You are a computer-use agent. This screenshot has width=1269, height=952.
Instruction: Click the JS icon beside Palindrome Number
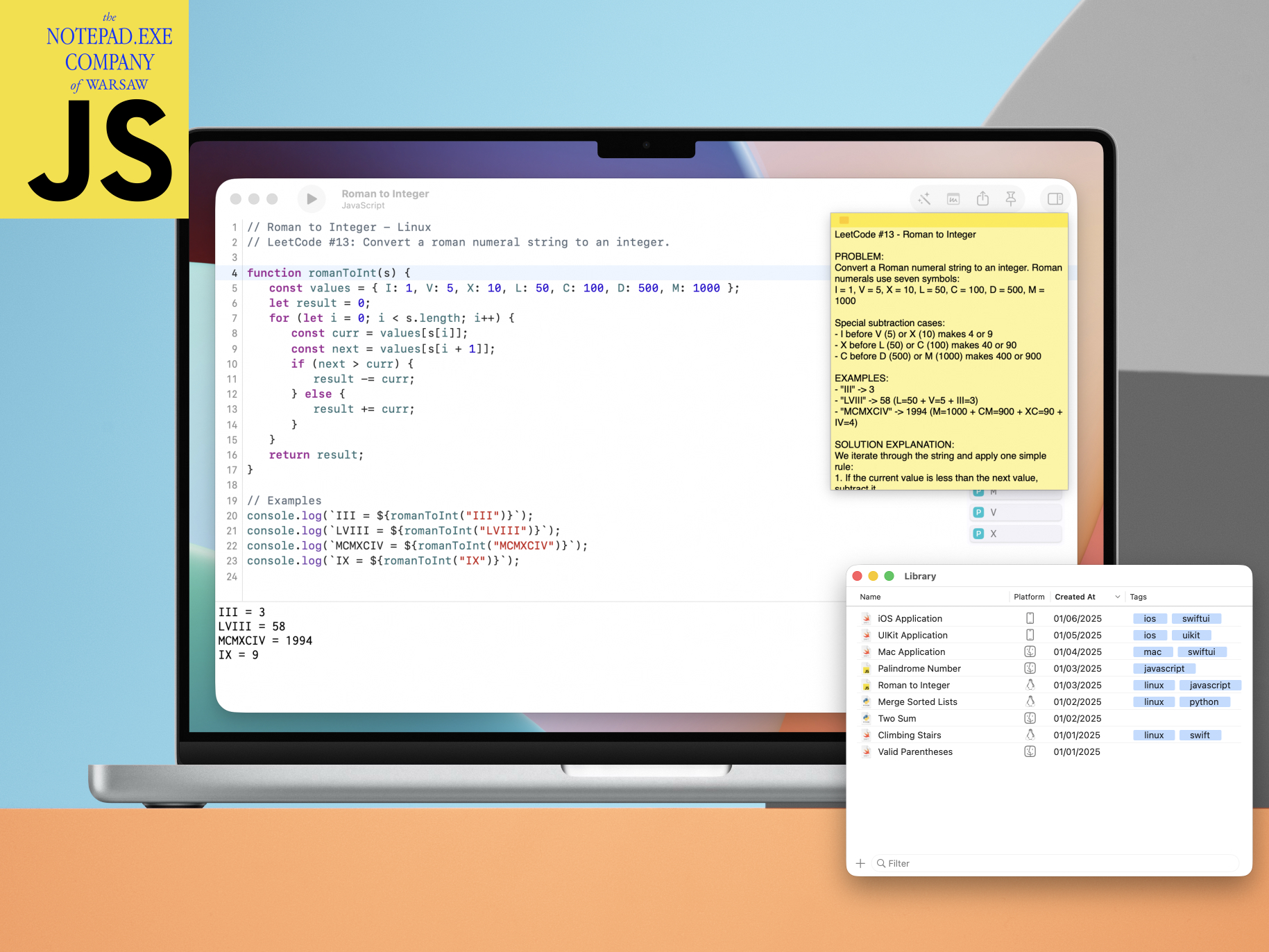point(867,668)
